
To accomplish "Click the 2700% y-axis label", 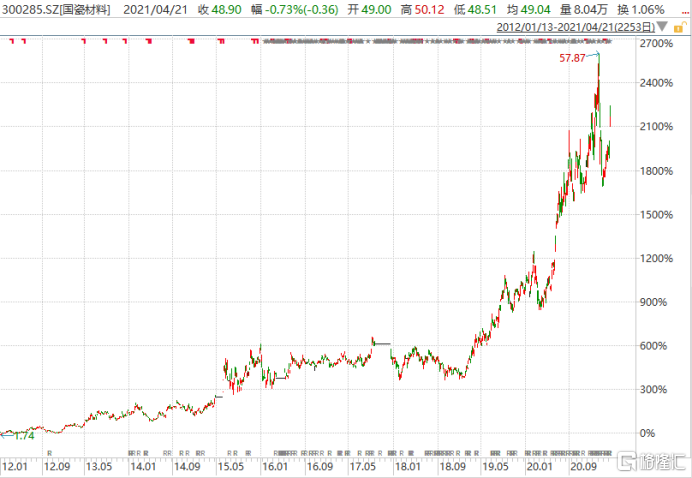I will pyautogui.click(x=656, y=43).
